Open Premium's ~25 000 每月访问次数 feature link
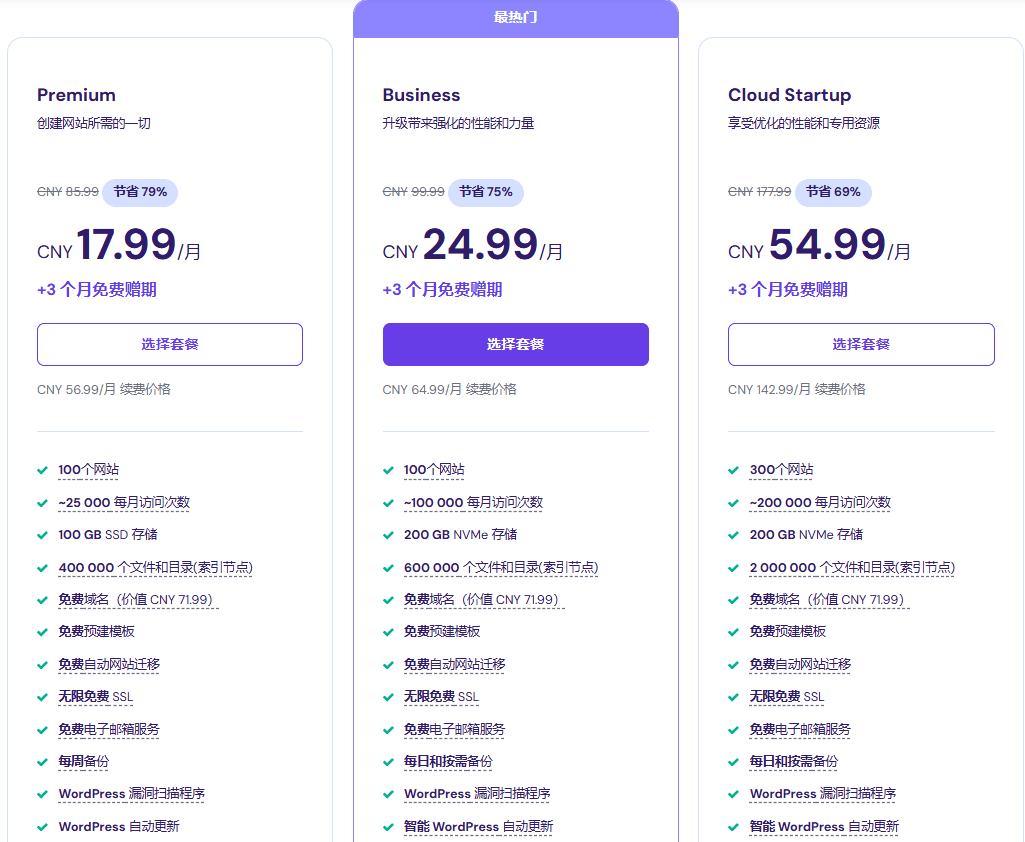 [124, 502]
